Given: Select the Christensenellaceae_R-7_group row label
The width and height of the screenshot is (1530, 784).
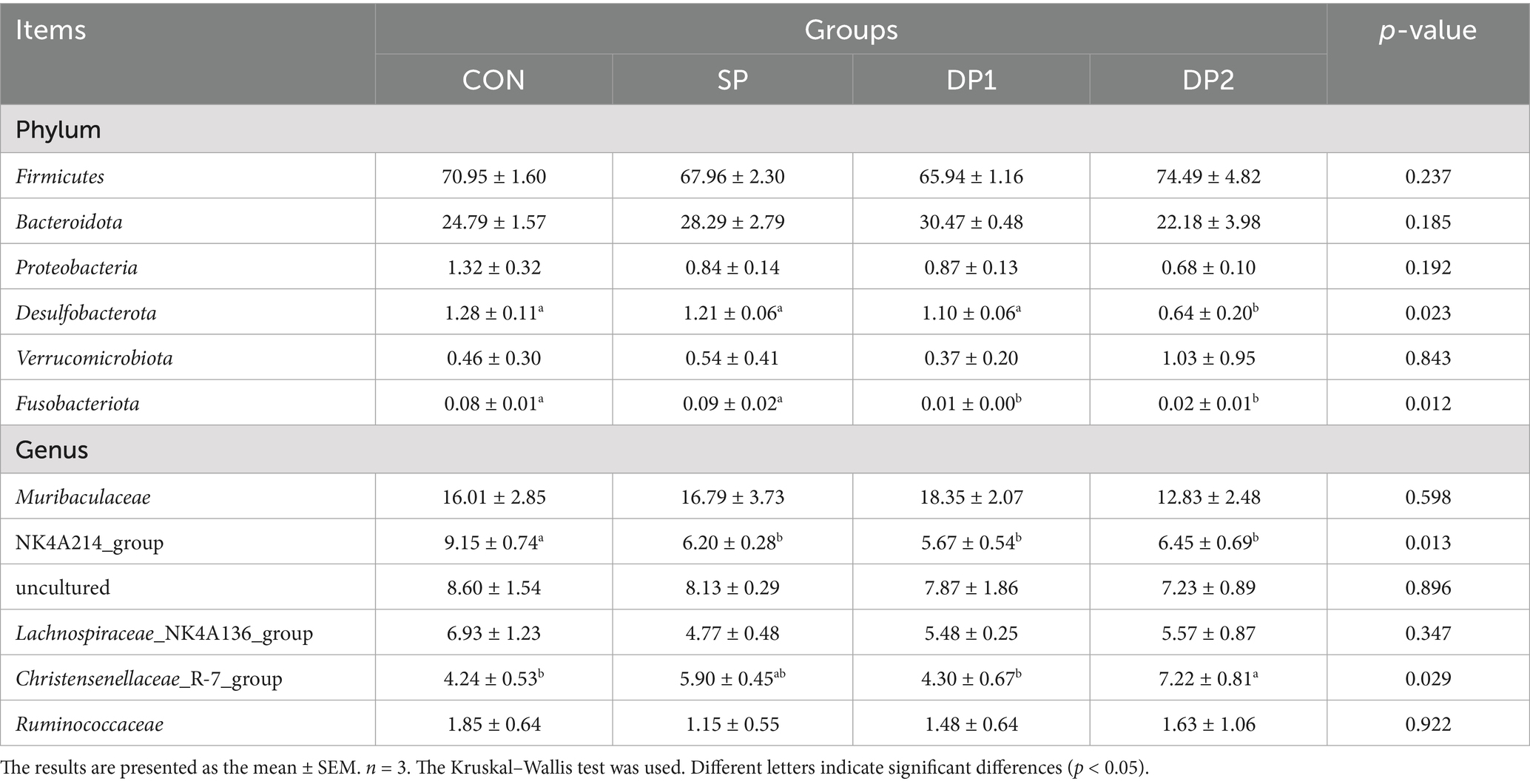Looking at the screenshot, I should tap(149, 679).
